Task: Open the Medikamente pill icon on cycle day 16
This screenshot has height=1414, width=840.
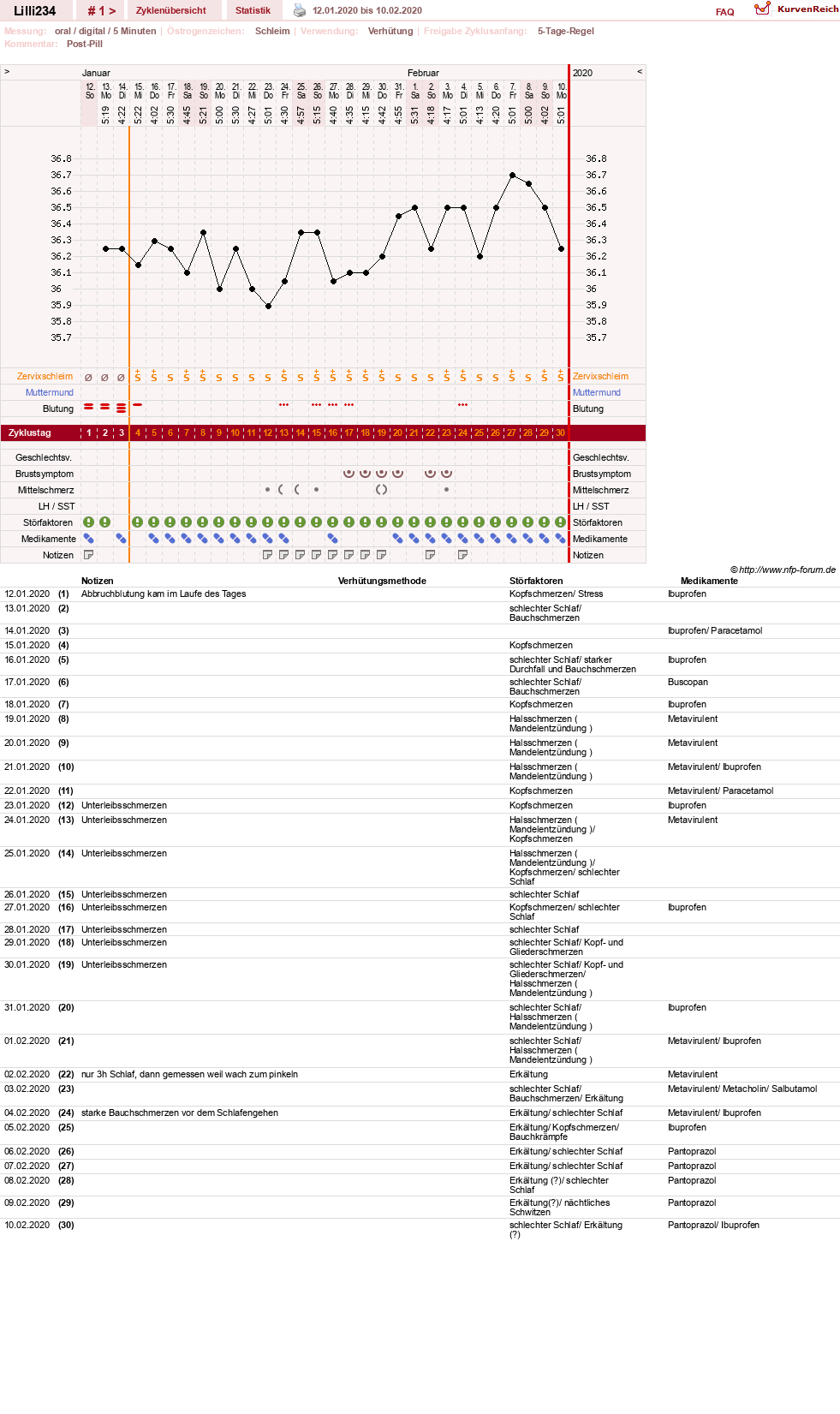Action: tap(332, 539)
